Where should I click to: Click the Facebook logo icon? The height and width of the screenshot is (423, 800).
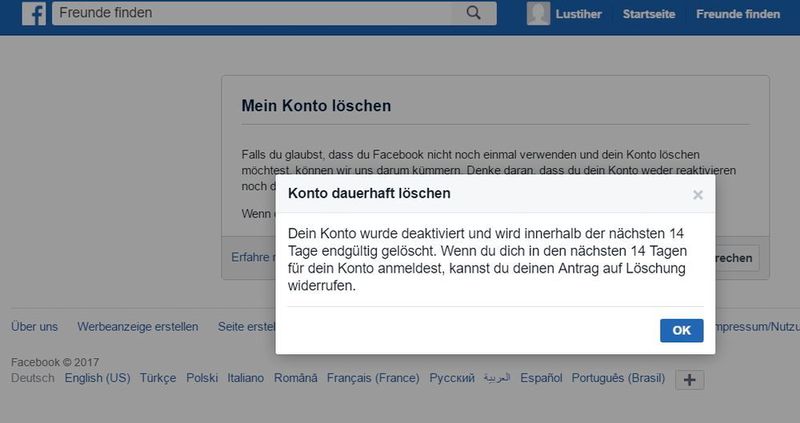point(34,14)
